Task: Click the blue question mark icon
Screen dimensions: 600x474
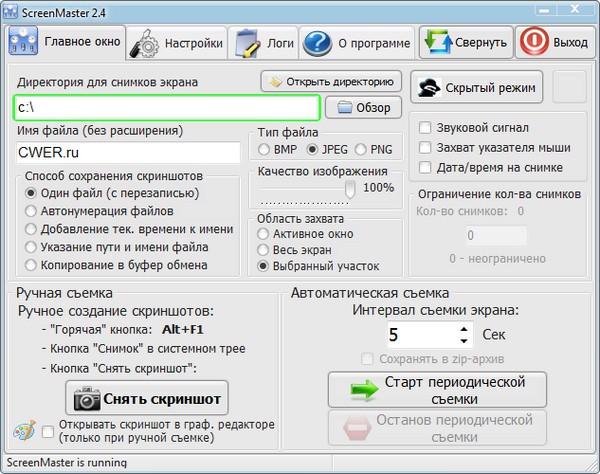Action: [317, 44]
